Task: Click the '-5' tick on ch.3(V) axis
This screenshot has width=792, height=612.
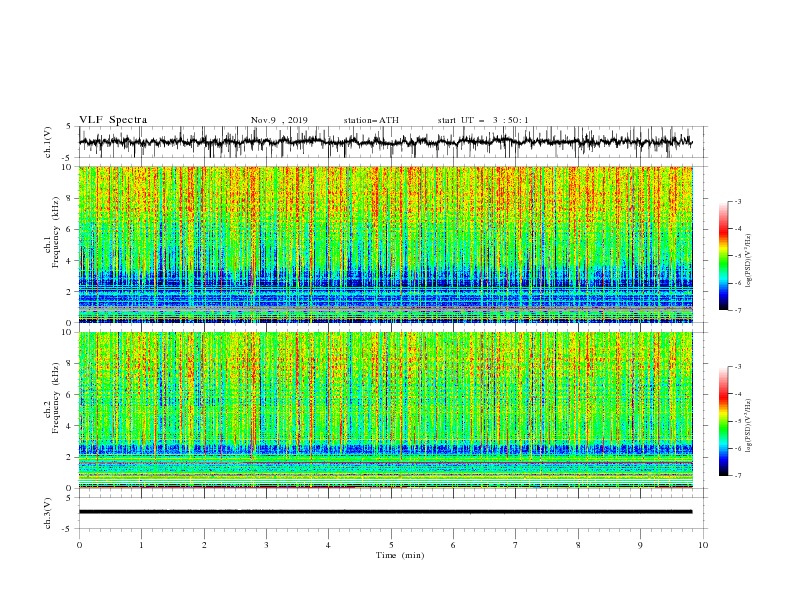Action: (x=68, y=529)
